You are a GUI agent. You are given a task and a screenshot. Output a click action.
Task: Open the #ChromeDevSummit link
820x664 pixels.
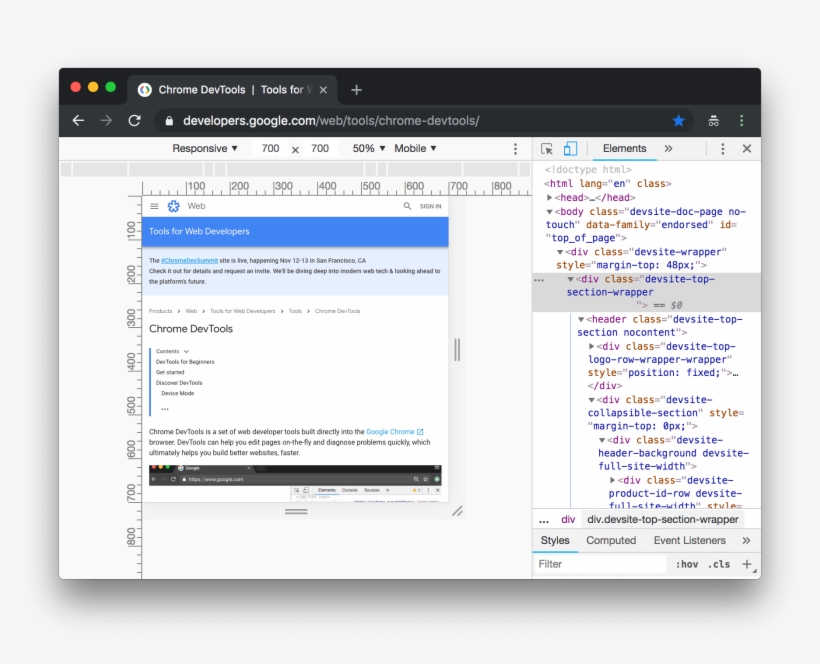(189, 260)
